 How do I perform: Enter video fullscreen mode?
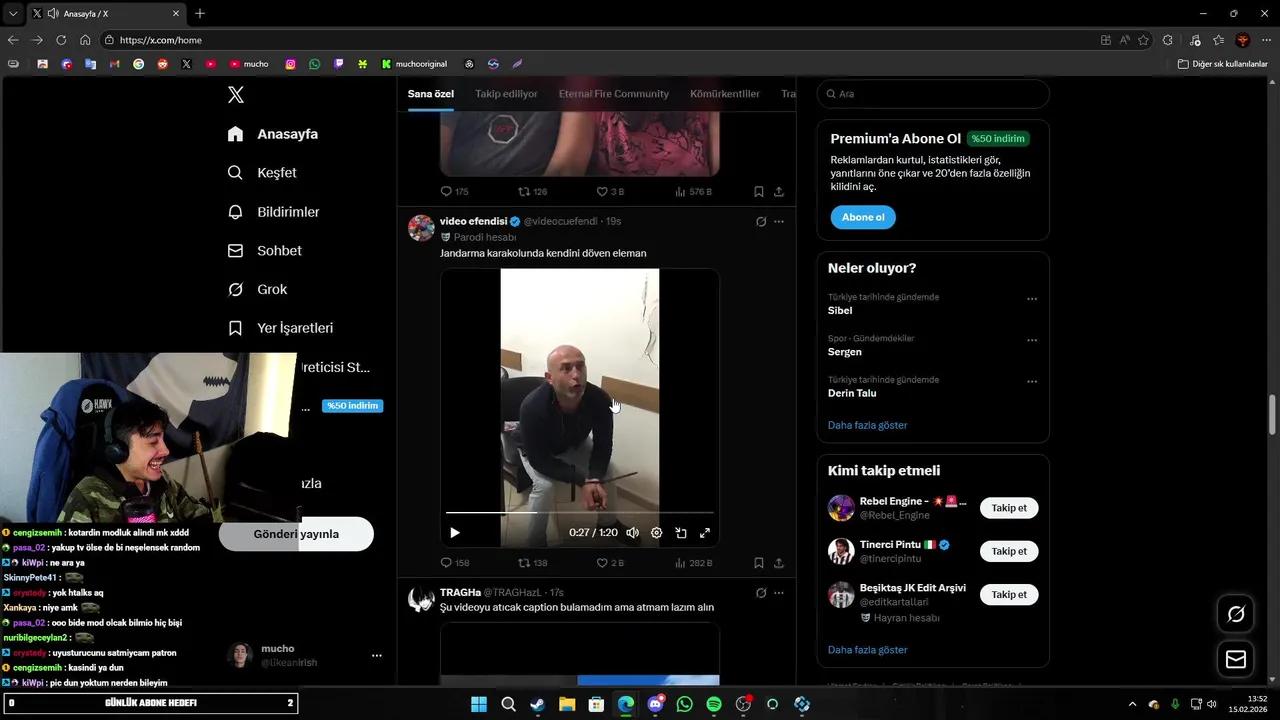pos(705,533)
